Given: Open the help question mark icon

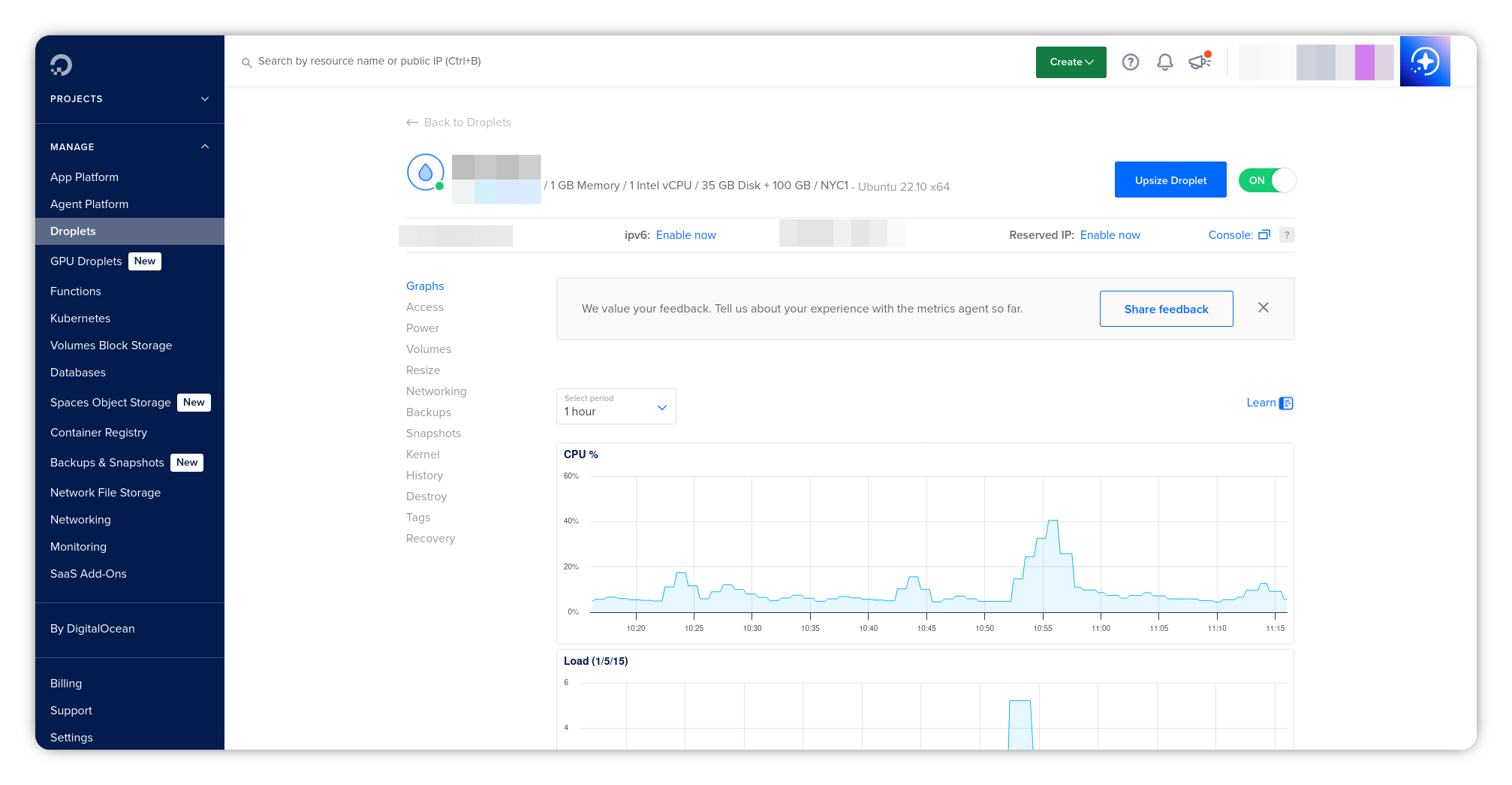Looking at the screenshot, I should tap(1130, 62).
